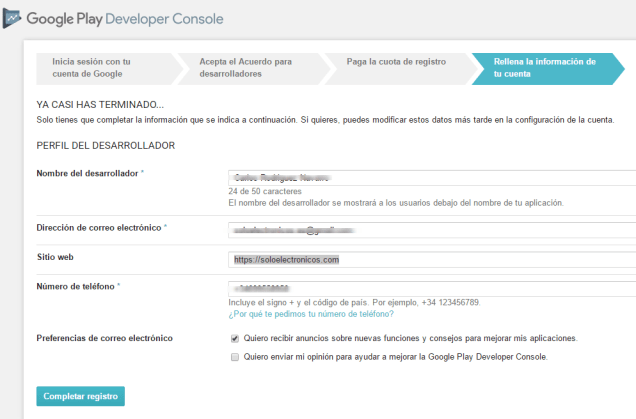Click the 'Sitio web' field with soloelectronicos URL
Image resolution: width=636 pixels, height=419 pixels.
click(x=430, y=260)
